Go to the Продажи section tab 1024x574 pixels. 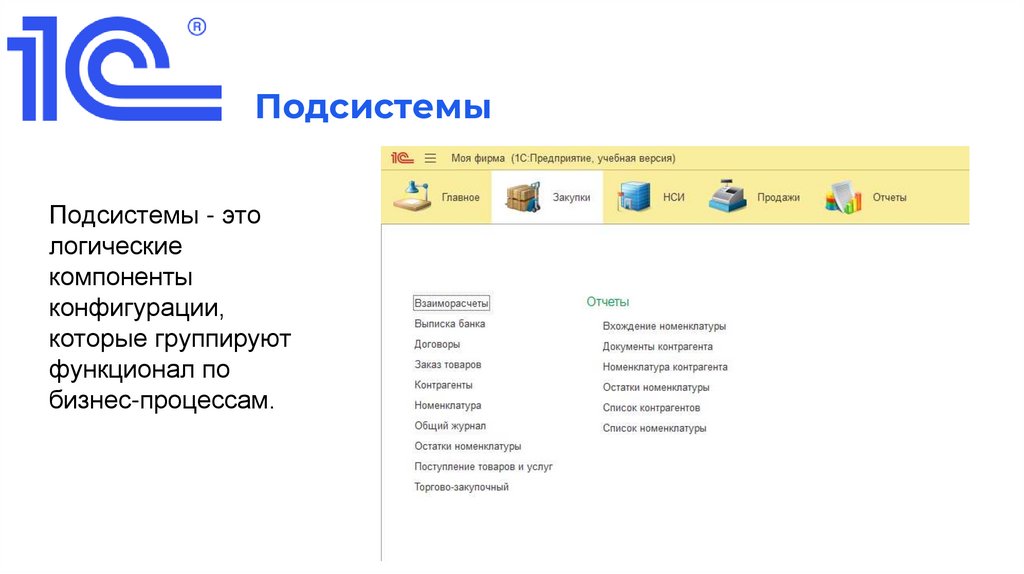[754, 197]
